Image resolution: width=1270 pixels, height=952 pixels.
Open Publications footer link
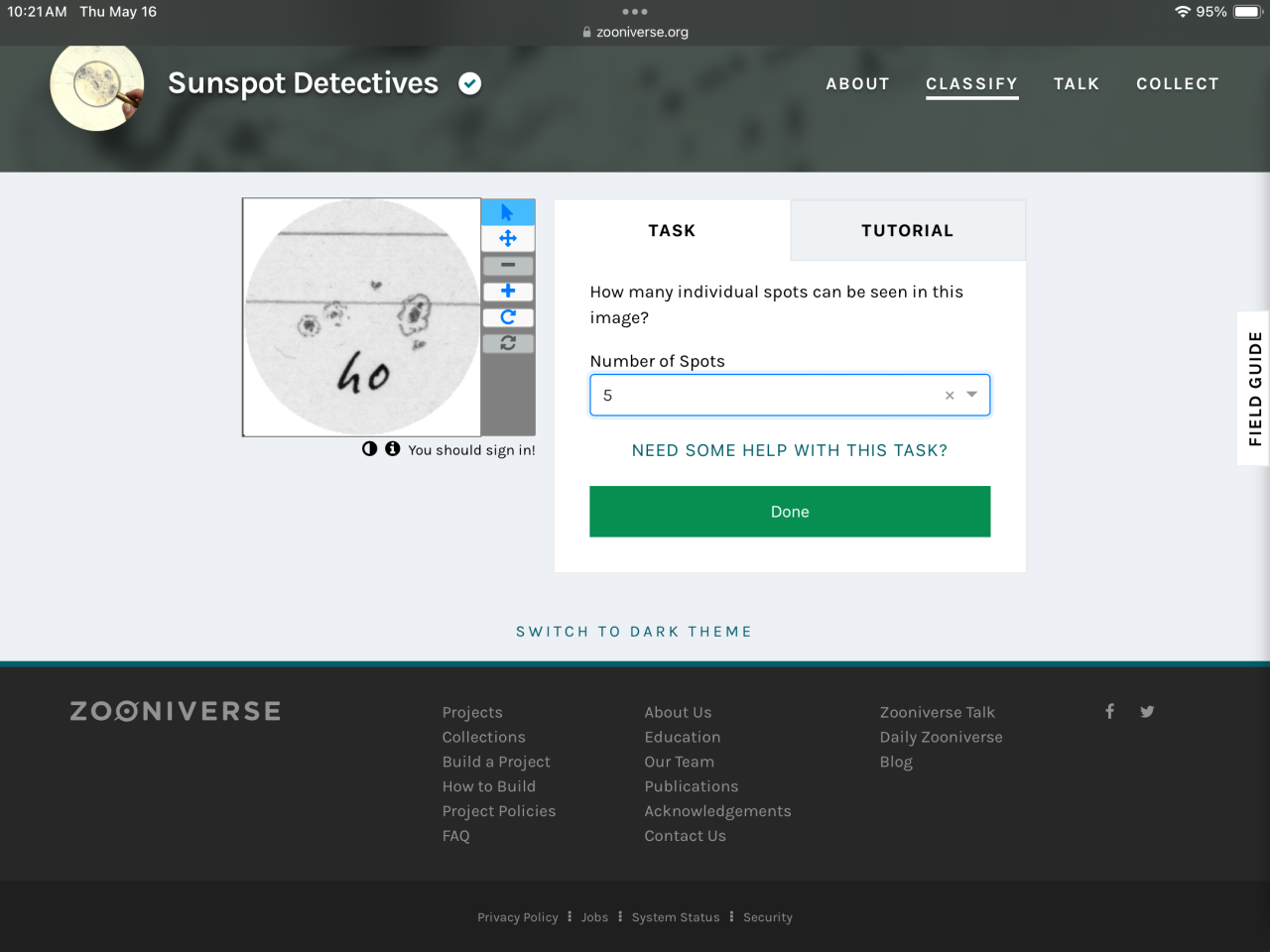[x=692, y=786]
